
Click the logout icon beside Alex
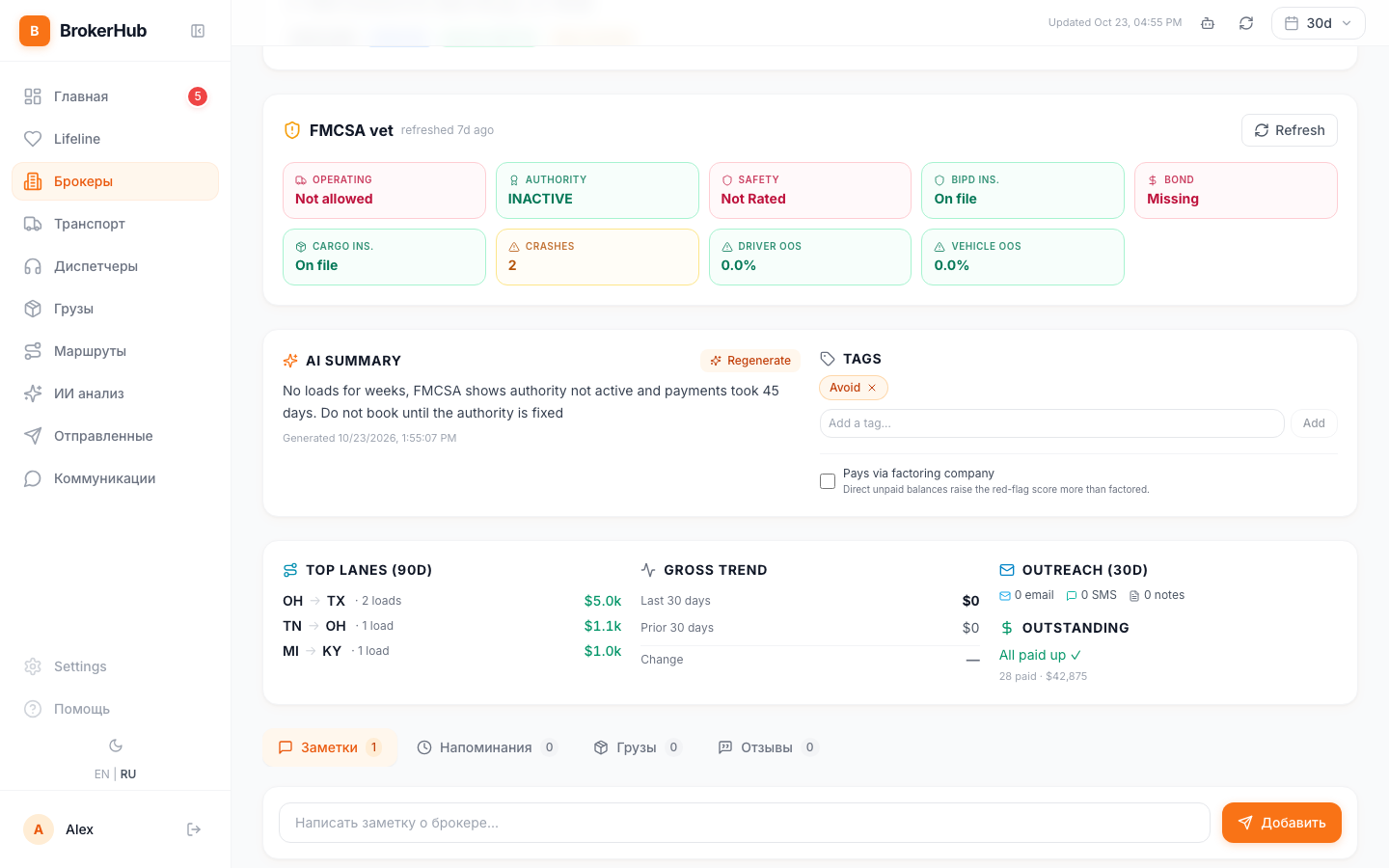[x=194, y=829]
